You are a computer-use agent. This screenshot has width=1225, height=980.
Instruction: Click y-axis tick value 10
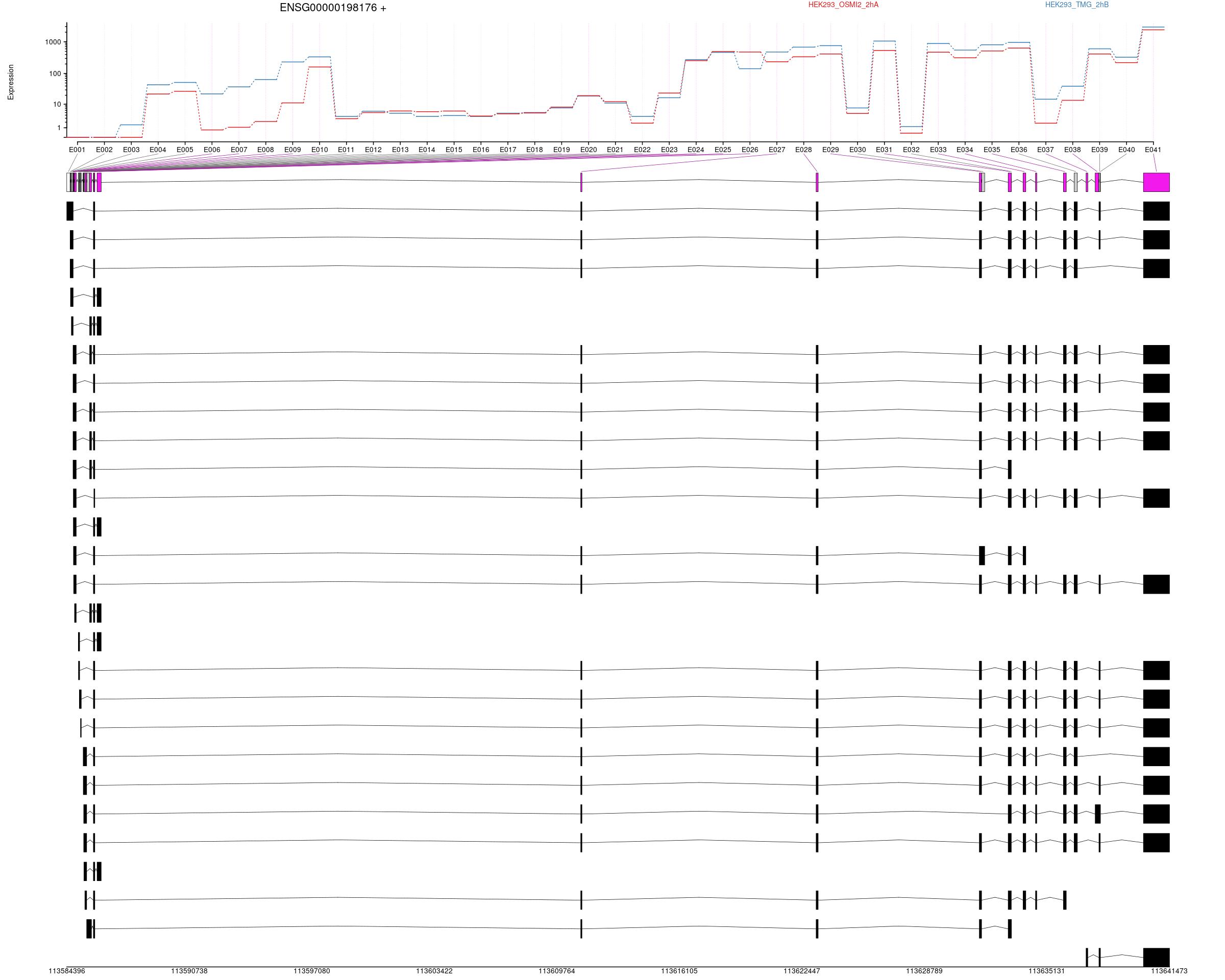pos(57,105)
